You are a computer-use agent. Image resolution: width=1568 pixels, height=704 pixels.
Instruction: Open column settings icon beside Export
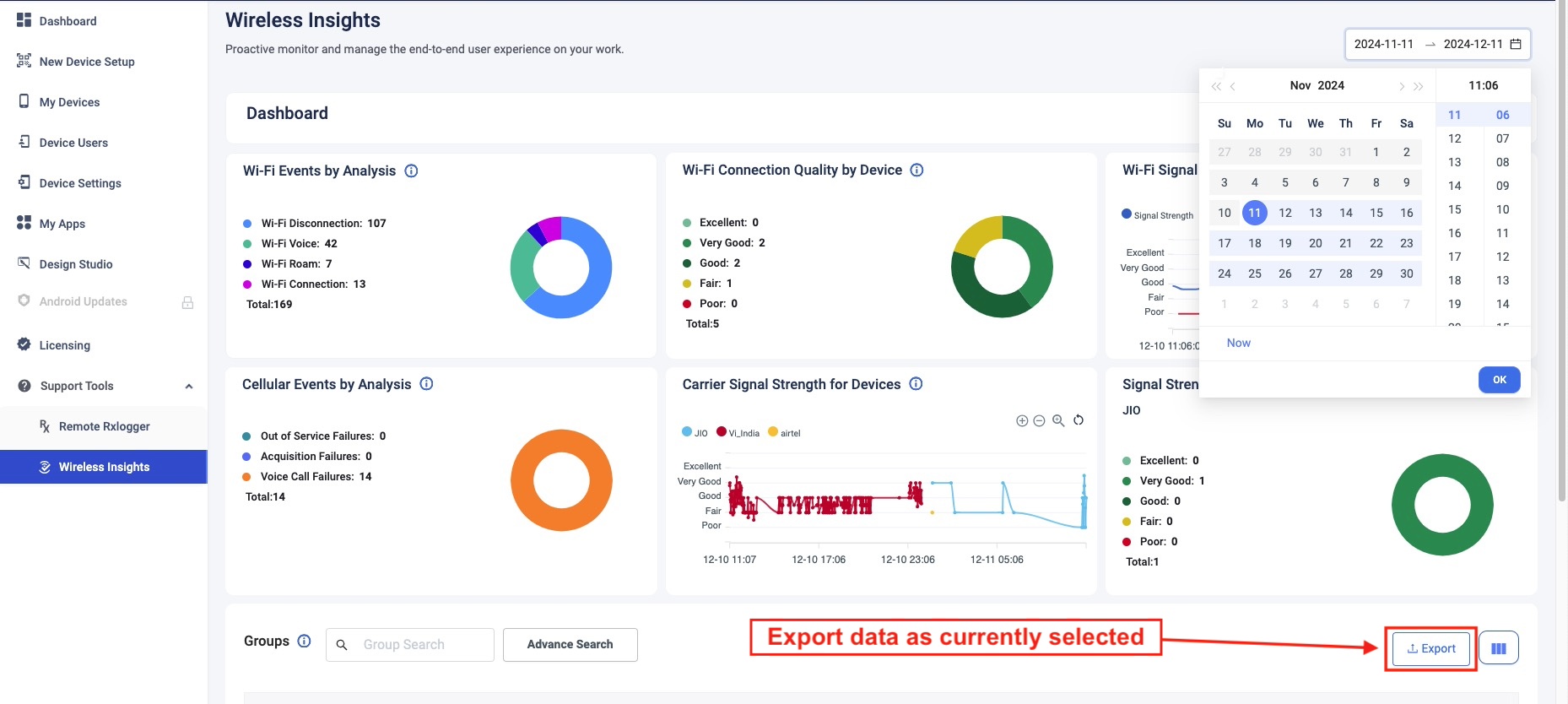[x=1498, y=648]
